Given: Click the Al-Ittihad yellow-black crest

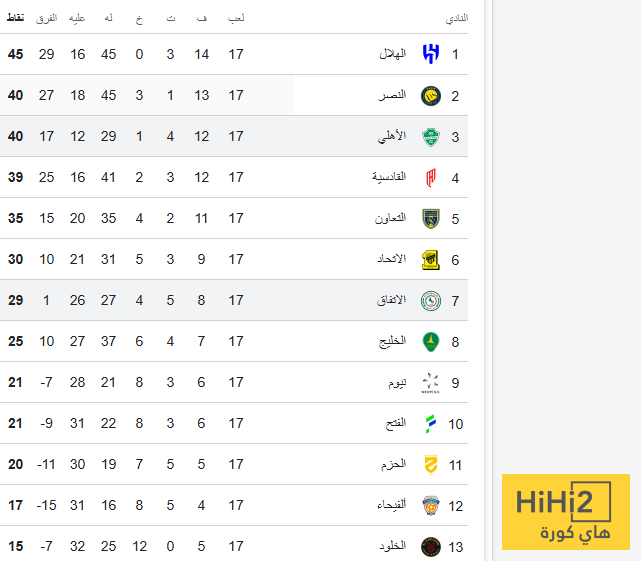Looking at the screenshot, I should (430, 259).
